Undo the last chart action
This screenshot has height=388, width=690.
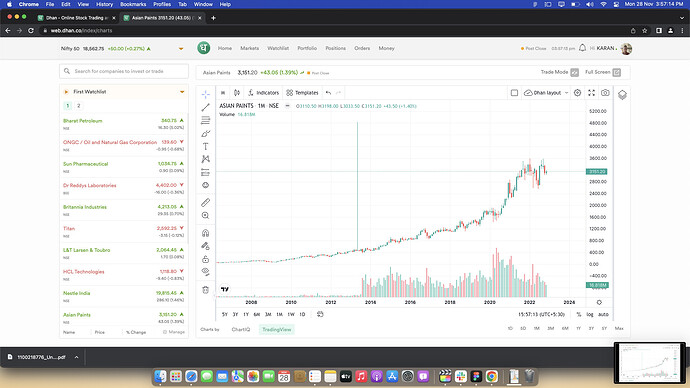(328, 92)
